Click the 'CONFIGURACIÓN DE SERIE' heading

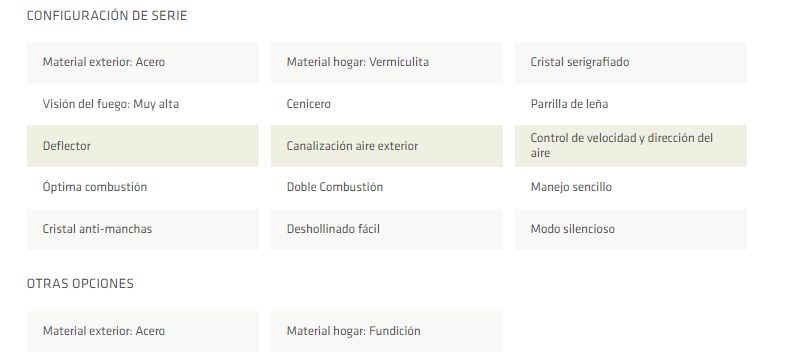coord(107,16)
